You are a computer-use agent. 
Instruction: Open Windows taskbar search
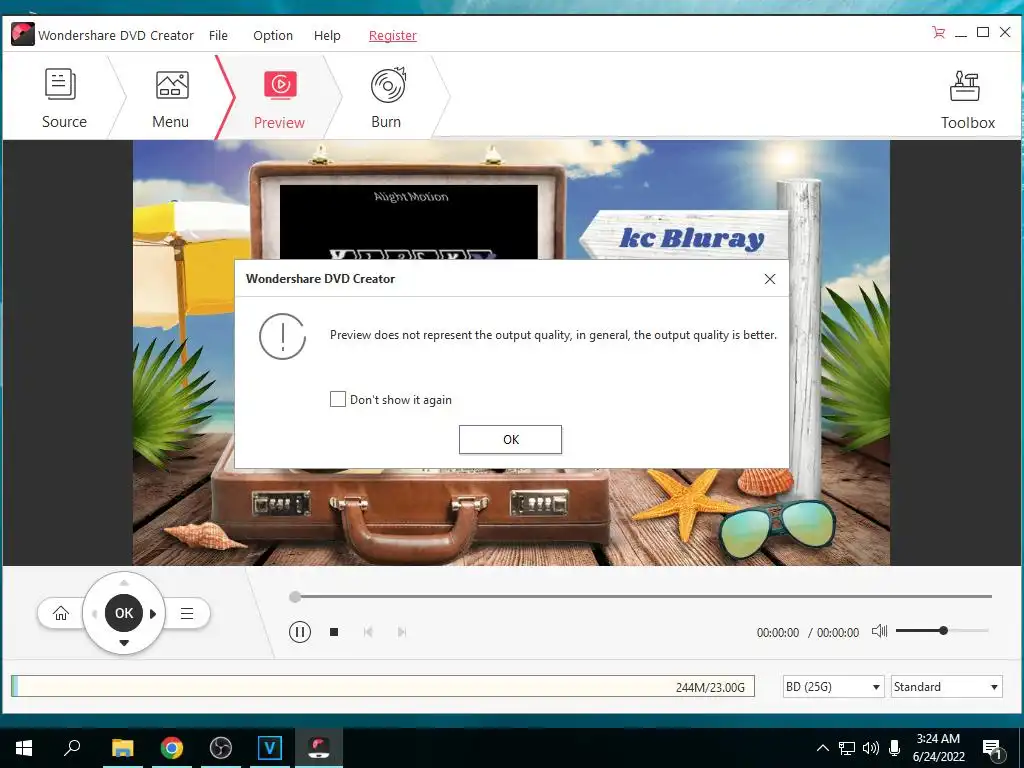(x=72, y=748)
